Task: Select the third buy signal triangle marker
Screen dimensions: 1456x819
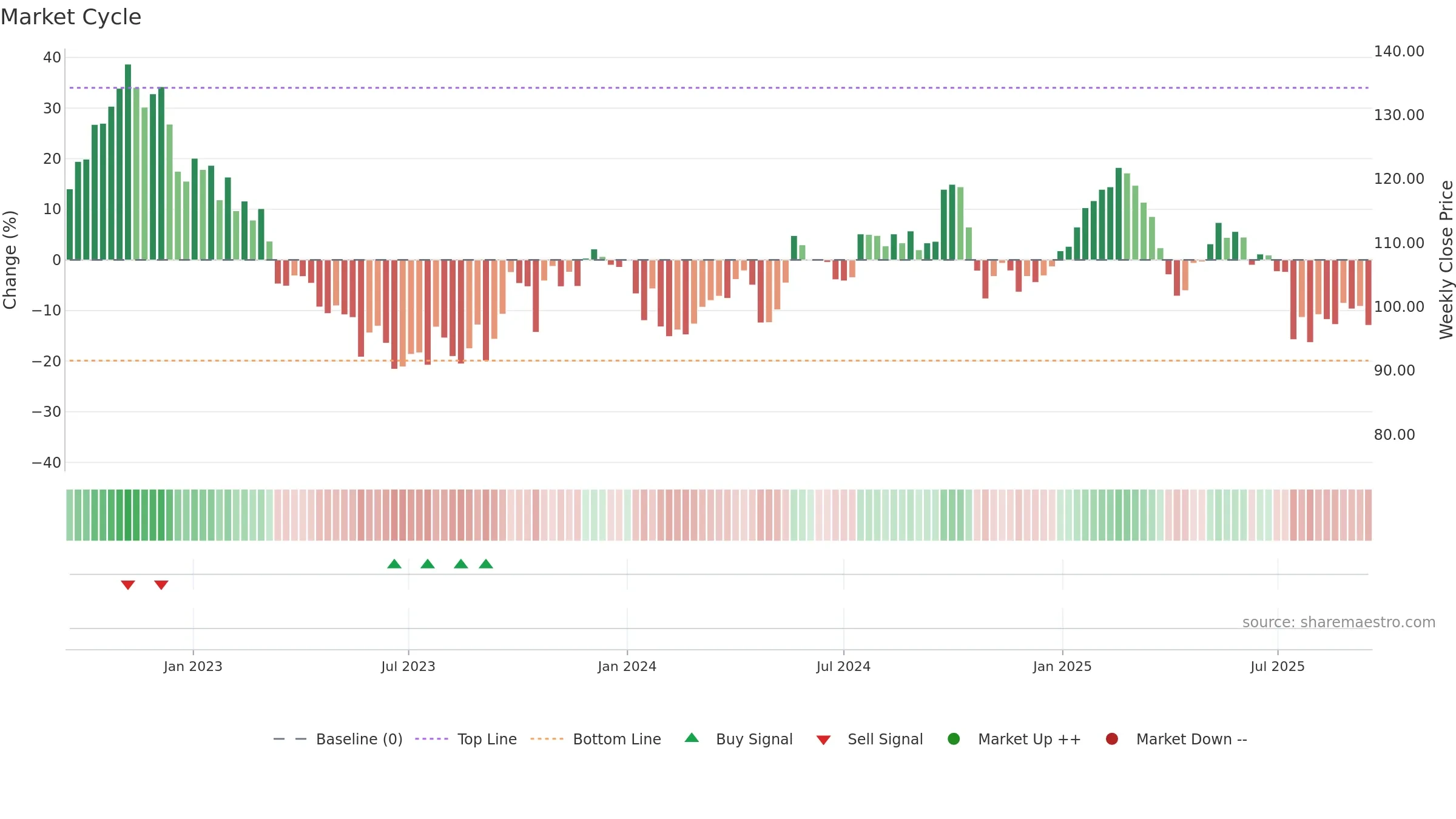Action: coord(461,564)
